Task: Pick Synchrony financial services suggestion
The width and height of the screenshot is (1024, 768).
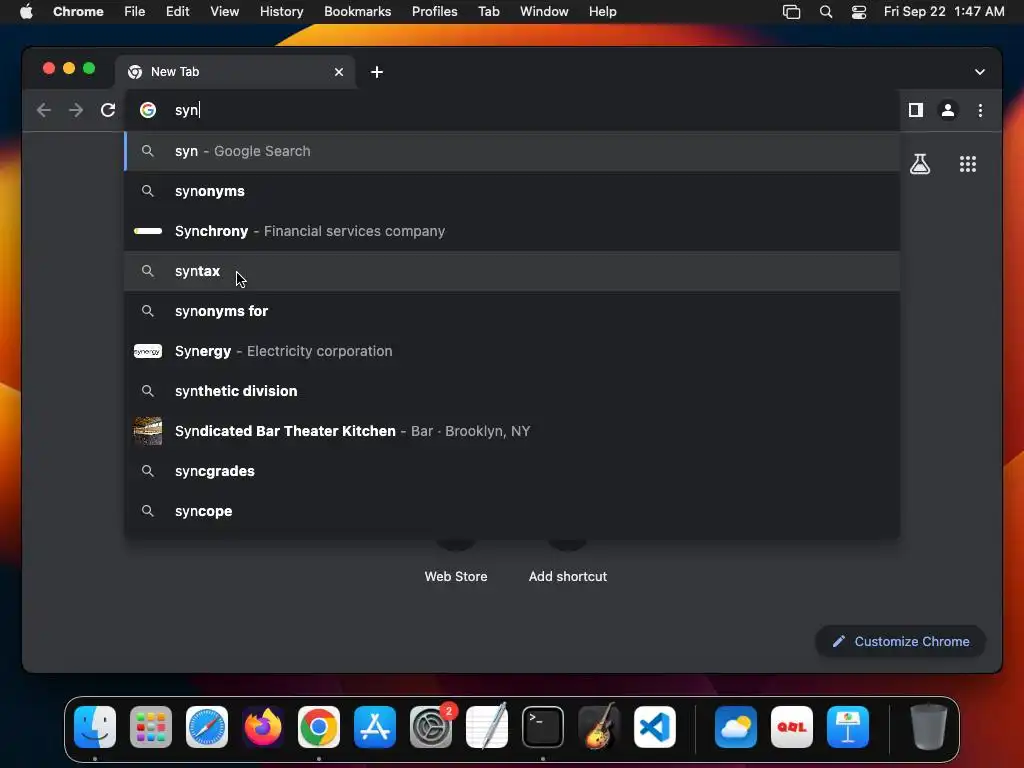Action: [x=512, y=231]
